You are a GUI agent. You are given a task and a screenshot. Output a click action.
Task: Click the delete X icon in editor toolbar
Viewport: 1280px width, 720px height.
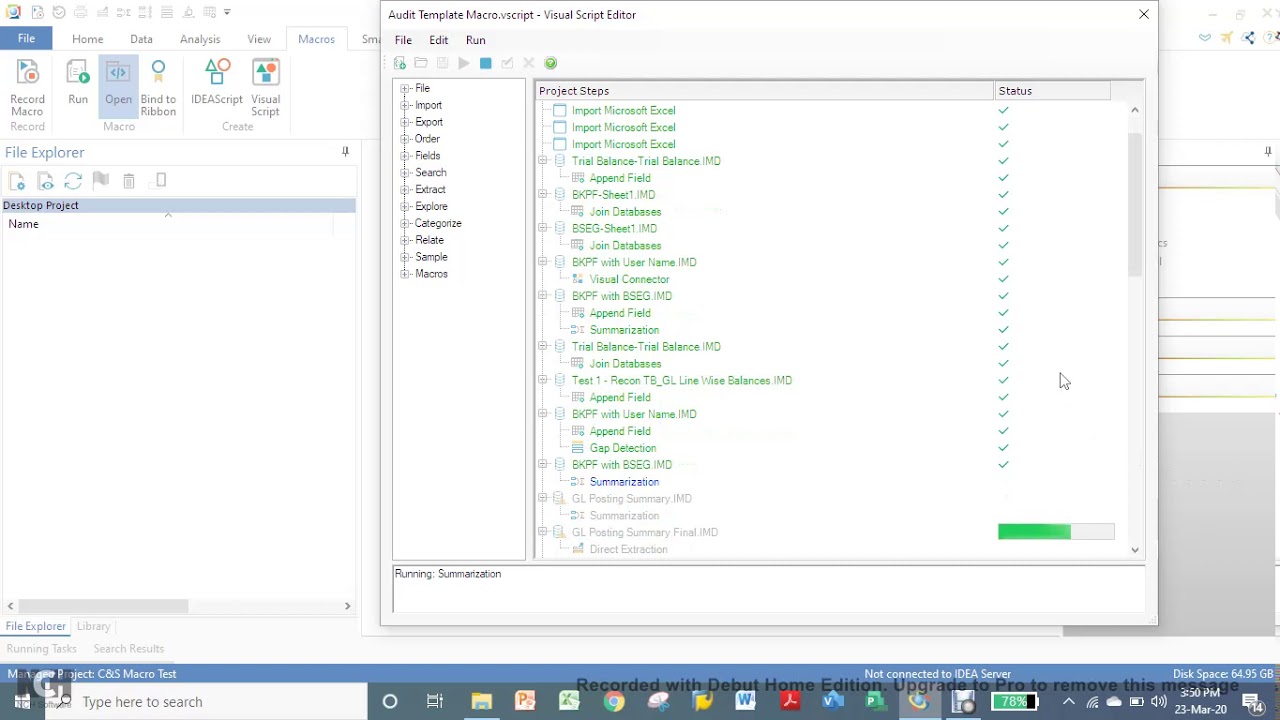pyautogui.click(x=529, y=63)
